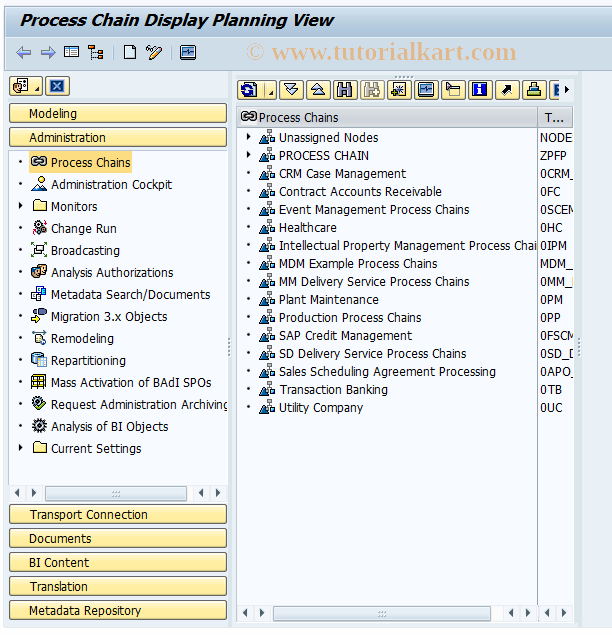Select Repartitioning
Screen dimensions: 612x635
(x=88, y=360)
